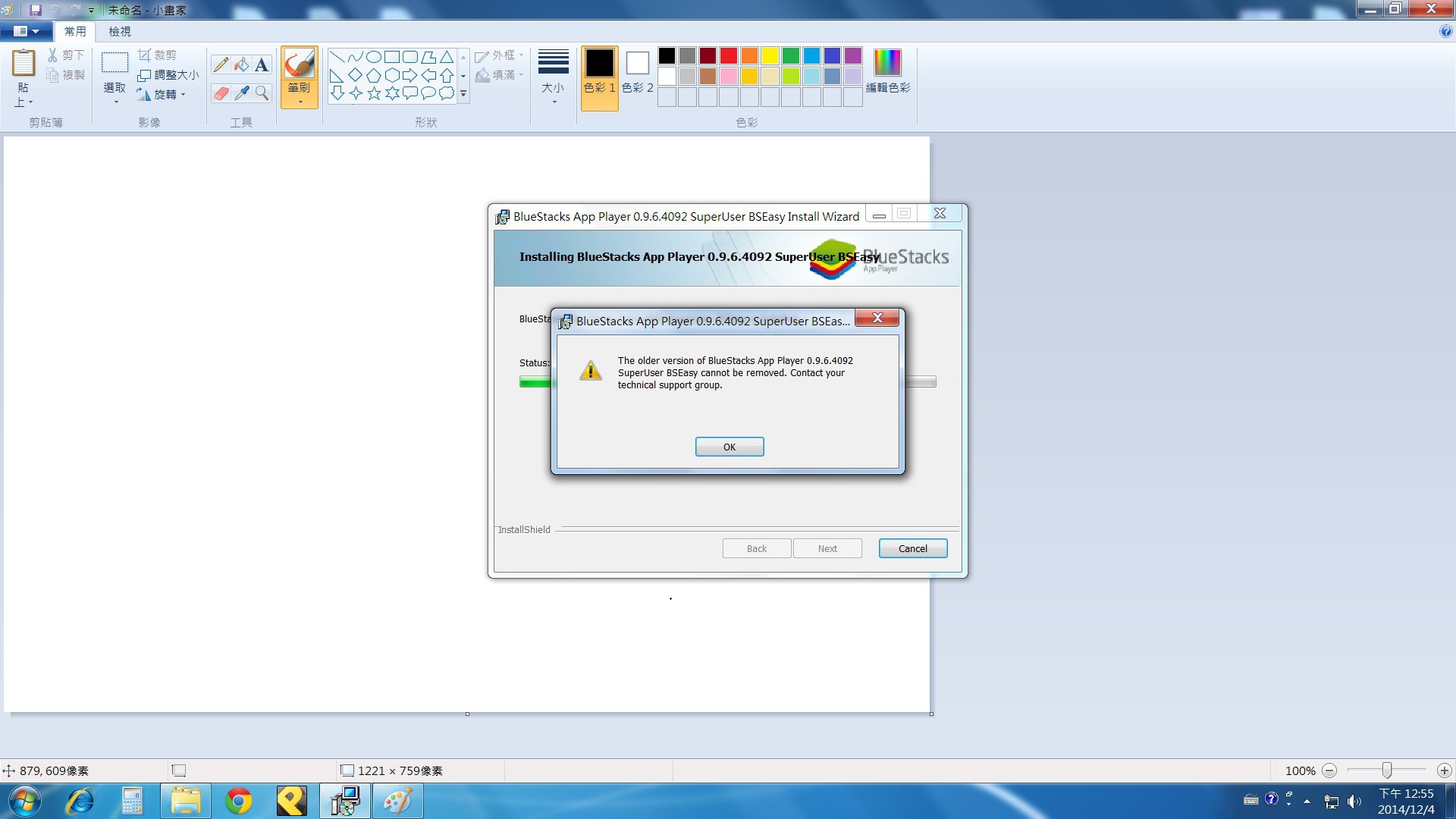Viewport: 1456px width, 819px height.
Task: Click the Paint help question mark icon
Action: [1445, 31]
